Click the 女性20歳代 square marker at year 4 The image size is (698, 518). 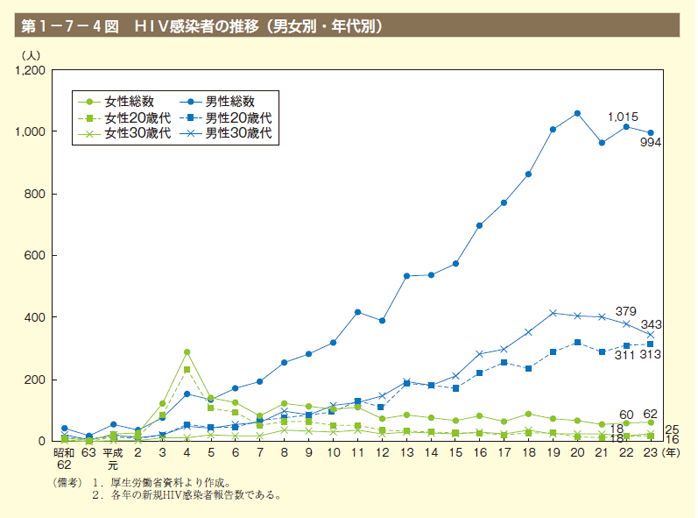[187, 369]
